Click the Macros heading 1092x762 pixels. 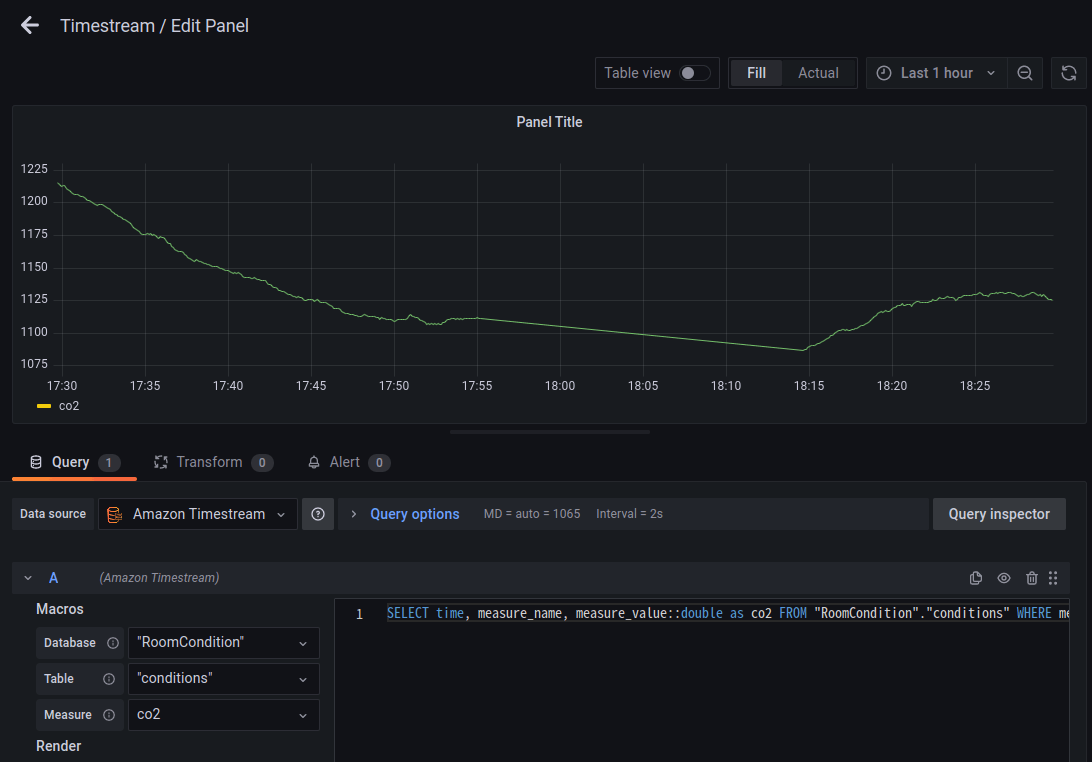pyautogui.click(x=60, y=609)
